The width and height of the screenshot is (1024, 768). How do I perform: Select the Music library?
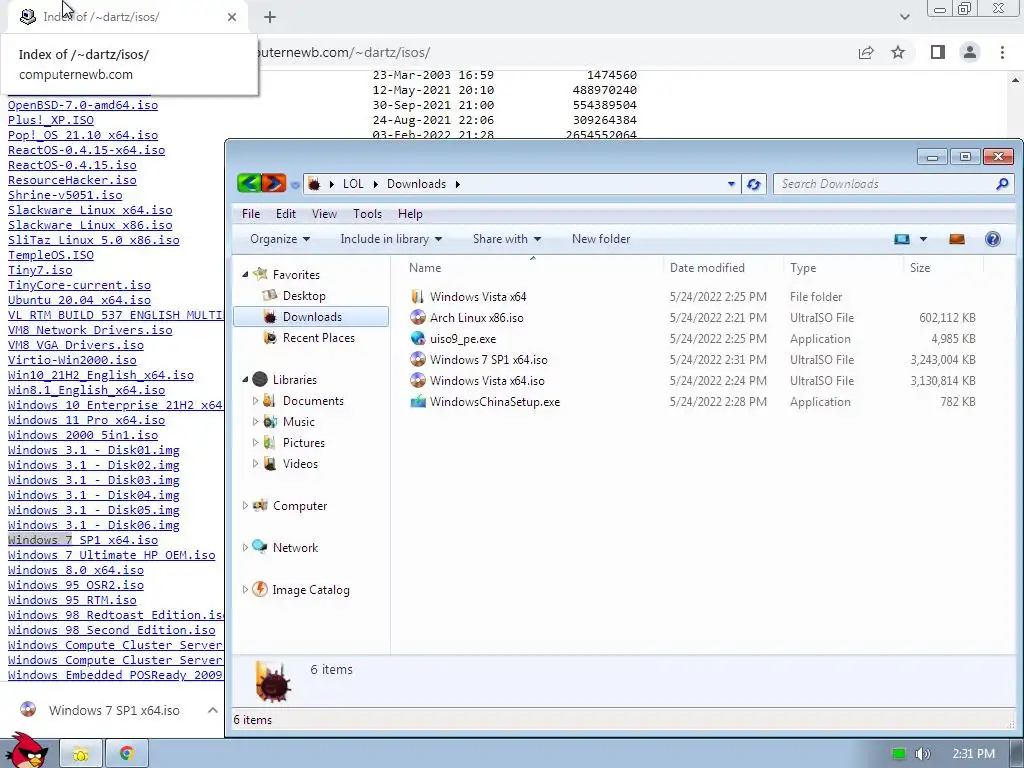pos(298,422)
